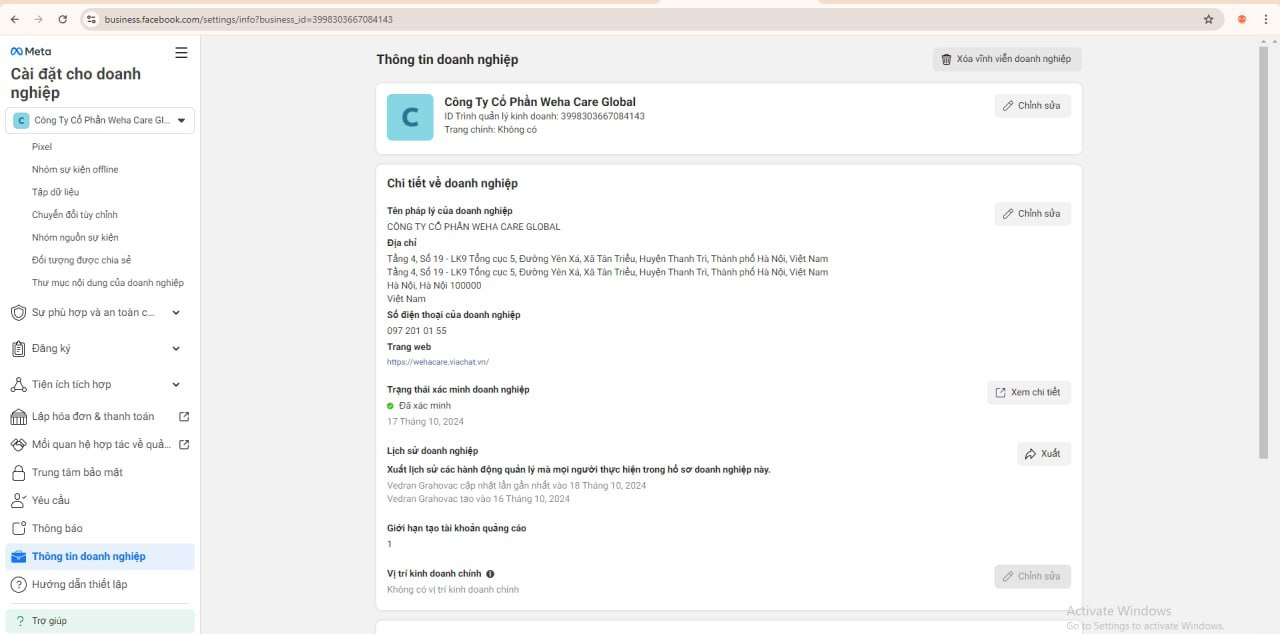Click the shield icon for Sự phù hợp
Image resolution: width=1280 pixels, height=634 pixels.
pyautogui.click(x=18, y=313)
